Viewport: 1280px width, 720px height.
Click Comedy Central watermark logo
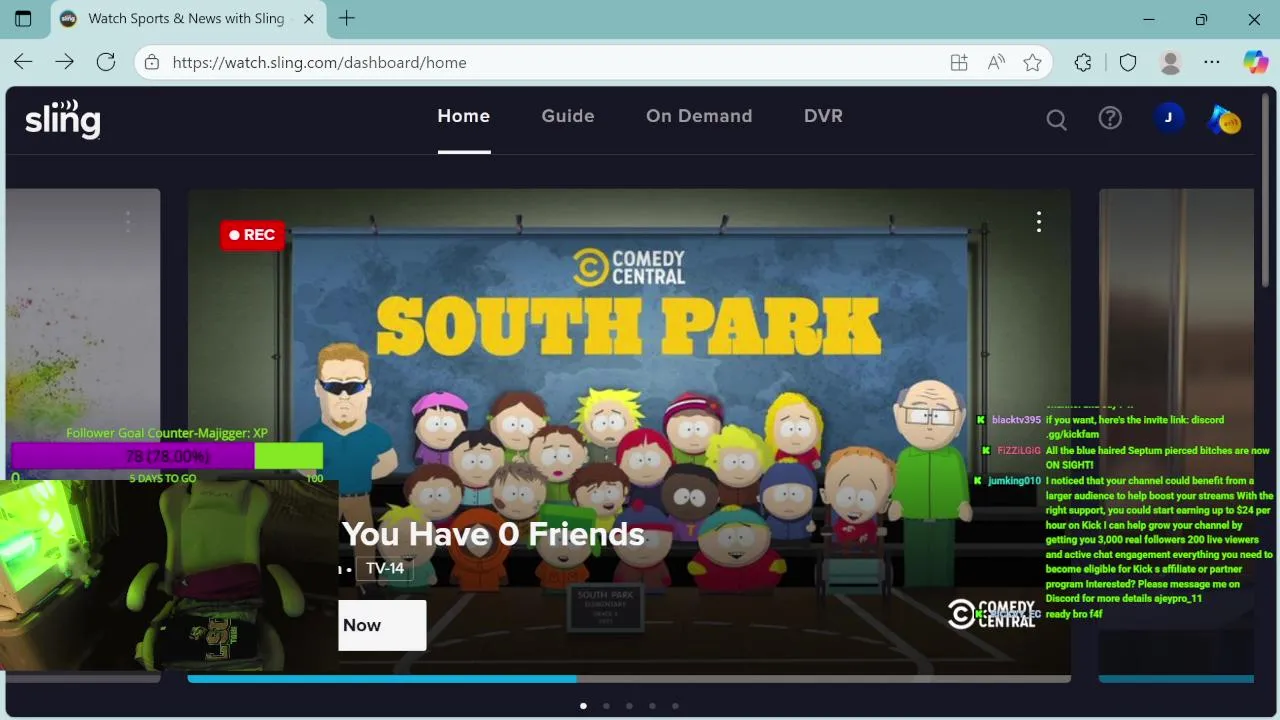coord(991,613)
